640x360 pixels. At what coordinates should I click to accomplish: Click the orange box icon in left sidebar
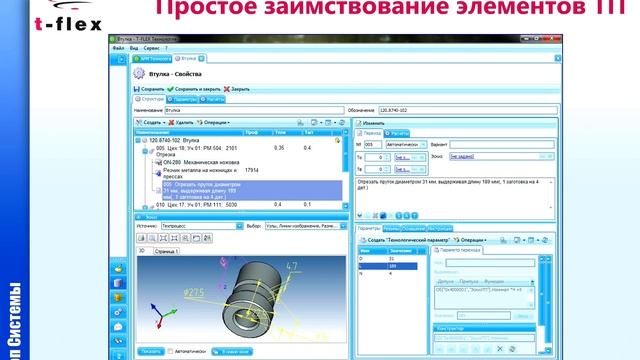click(118, 298)
